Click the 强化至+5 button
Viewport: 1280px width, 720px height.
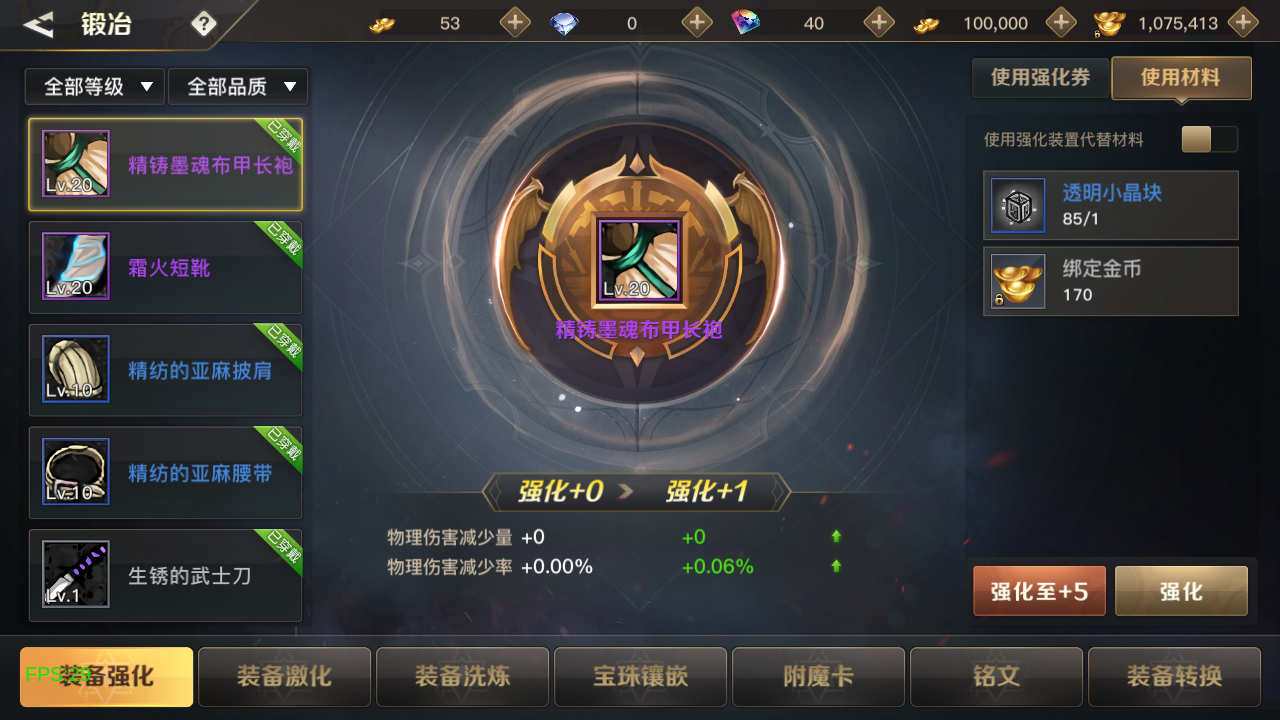1039,591
